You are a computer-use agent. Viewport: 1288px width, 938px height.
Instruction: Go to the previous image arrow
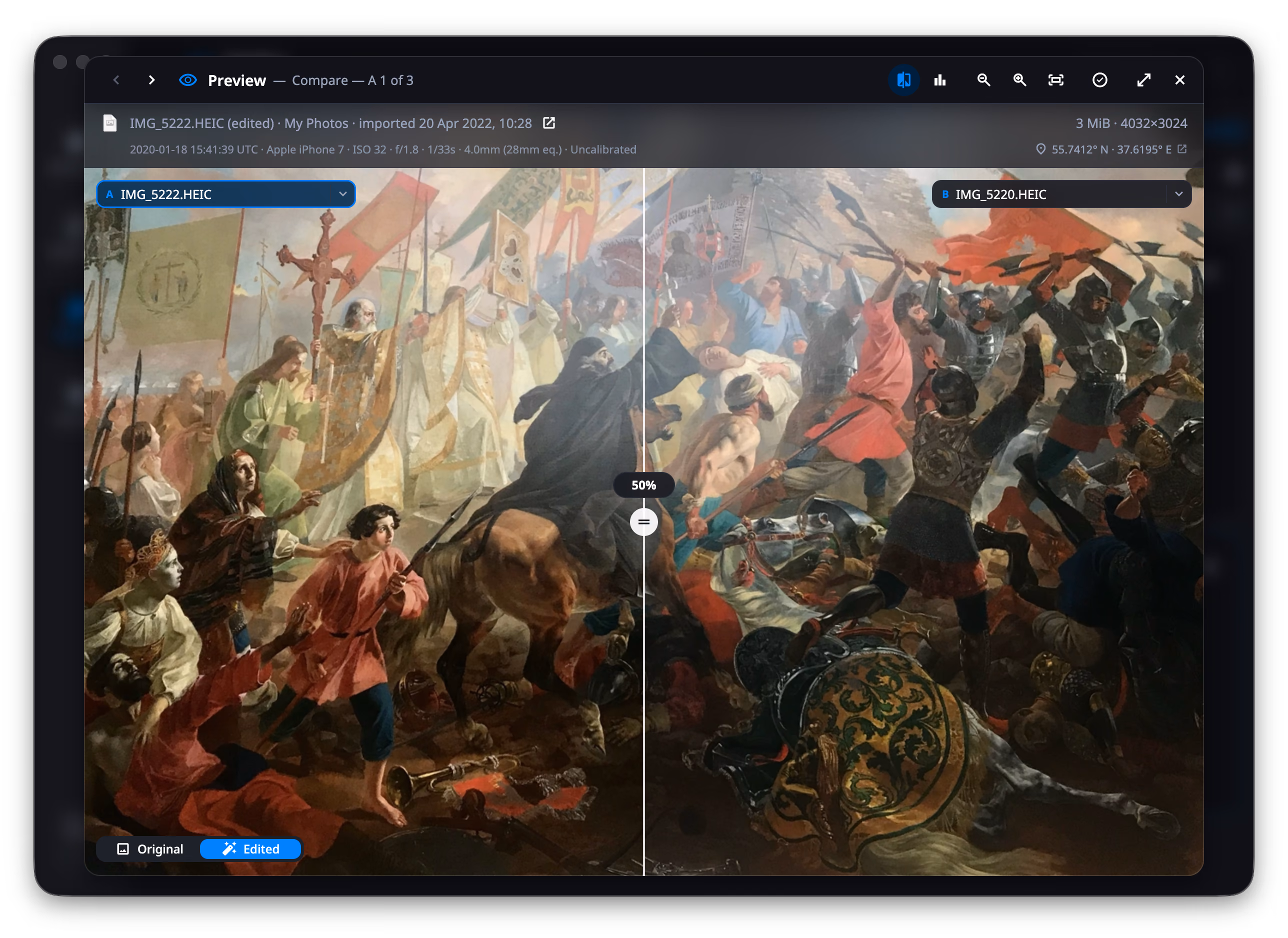116,80
